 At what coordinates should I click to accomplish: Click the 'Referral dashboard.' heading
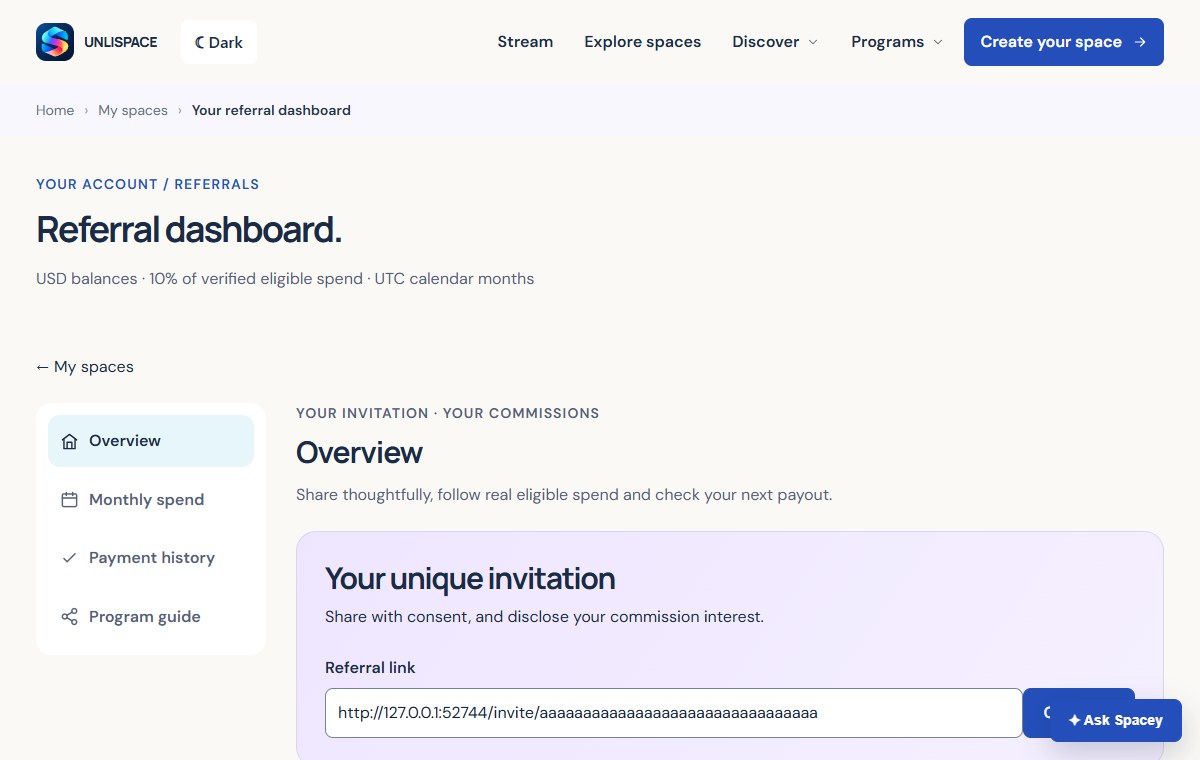[189, 230]
